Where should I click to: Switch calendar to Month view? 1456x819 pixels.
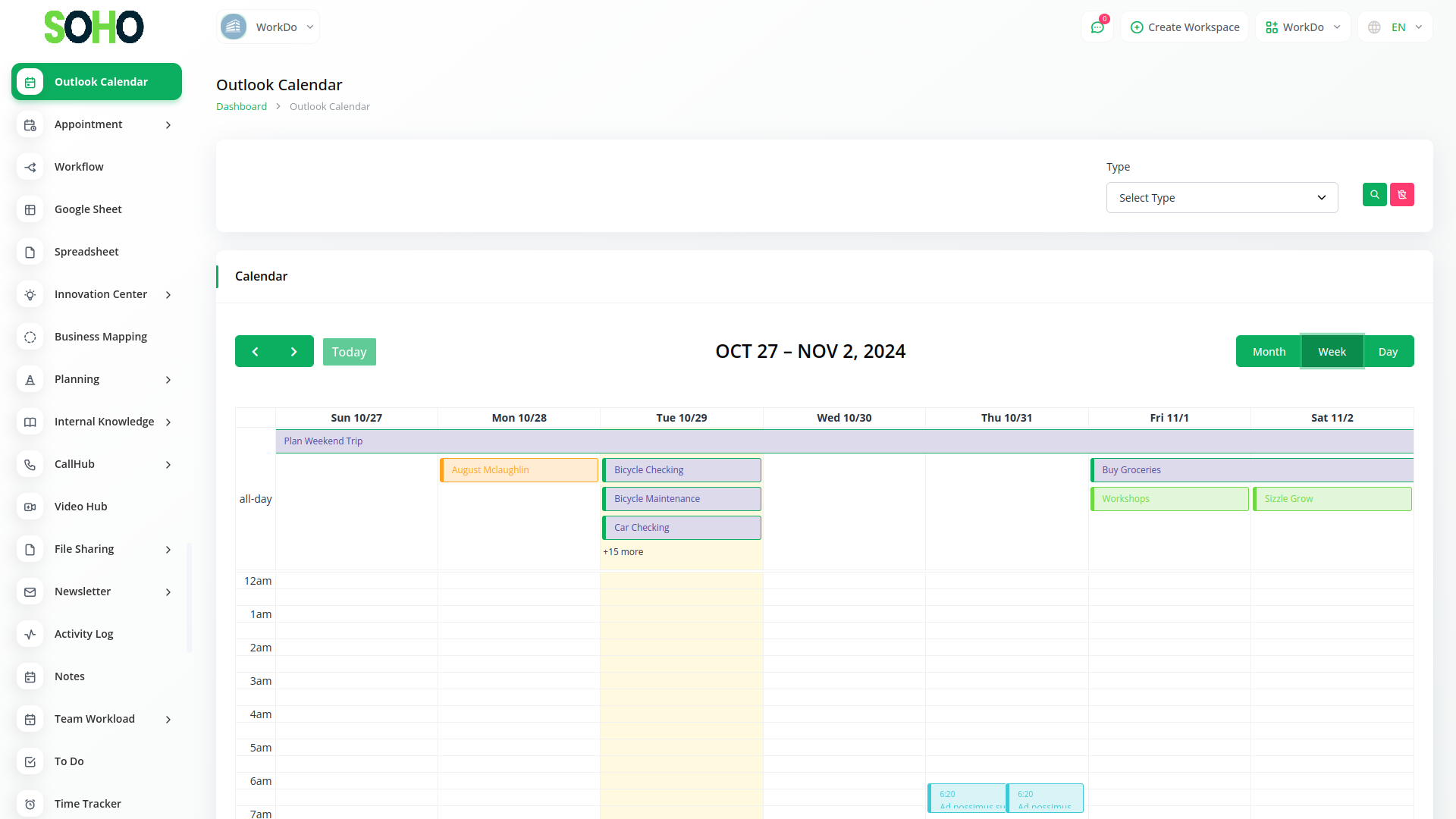click(1269, 351)
